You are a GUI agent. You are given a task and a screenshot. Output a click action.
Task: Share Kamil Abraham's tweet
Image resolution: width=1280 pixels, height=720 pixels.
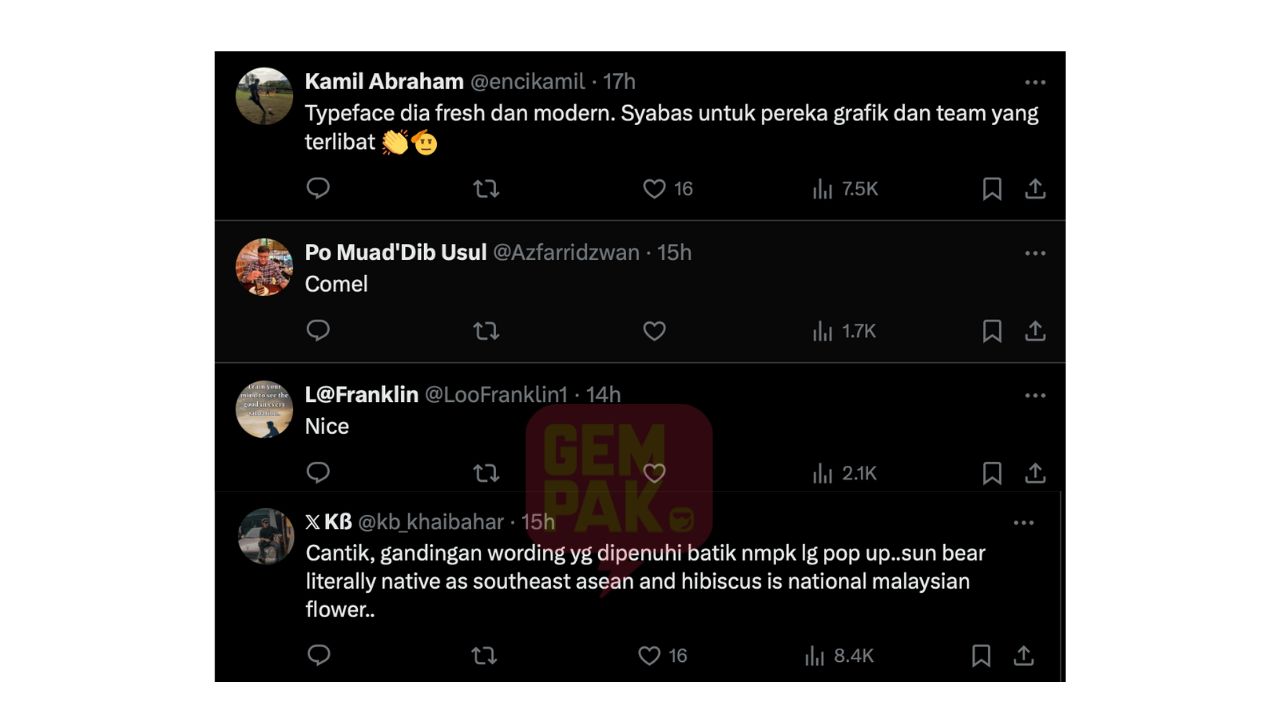1035,188
